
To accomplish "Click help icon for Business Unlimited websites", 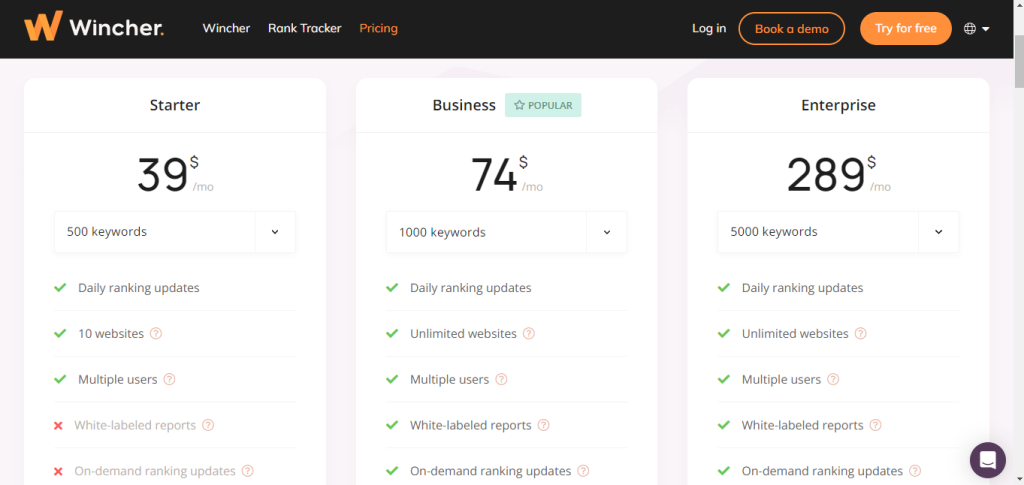I will (x=529, y=334).
